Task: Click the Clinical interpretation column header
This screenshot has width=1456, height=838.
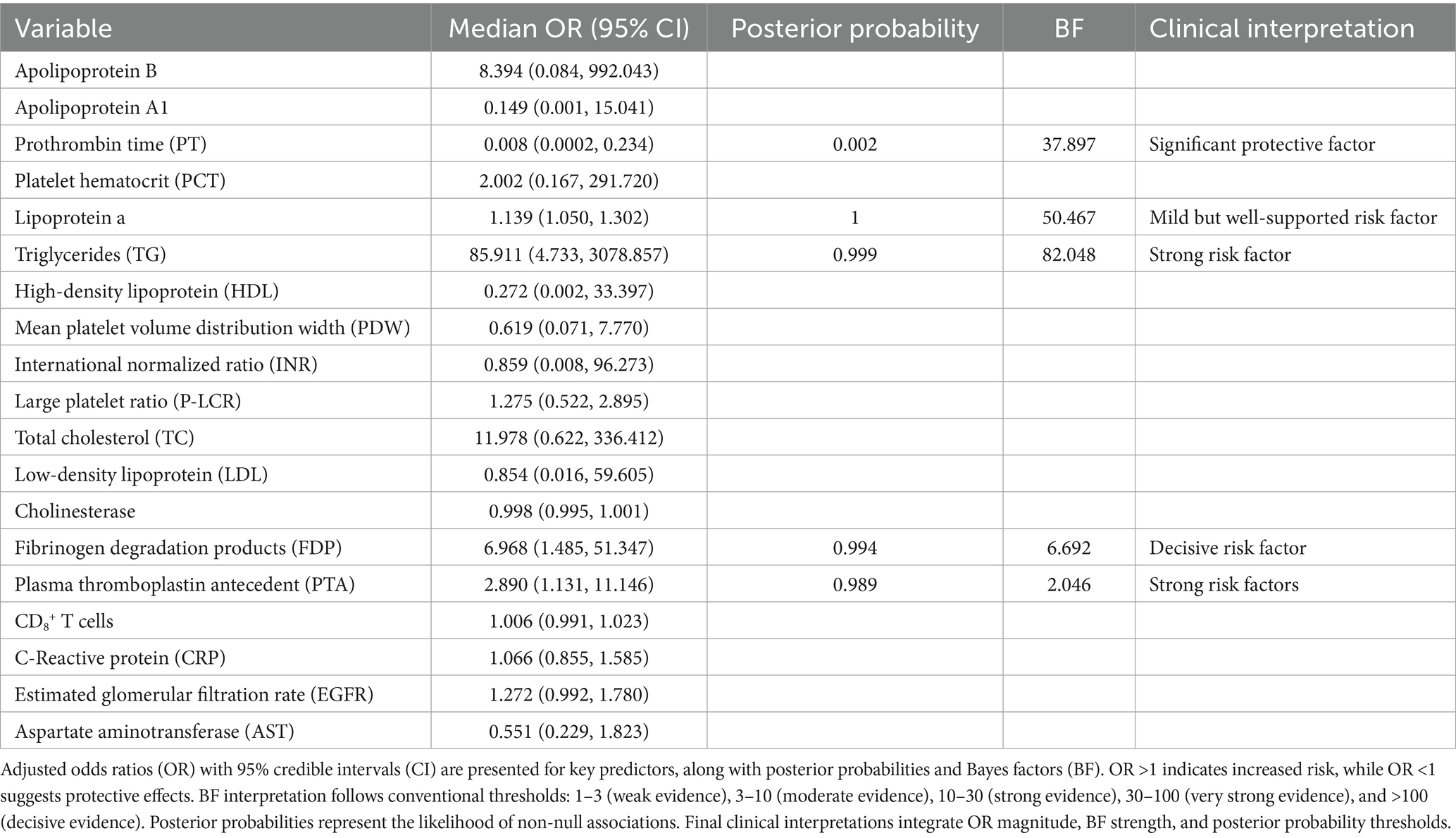Action: point(1281,29)
